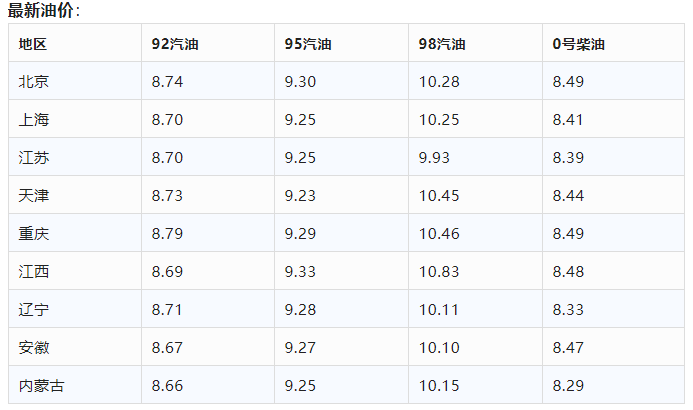Select the 上海 row label

point(33,120)
